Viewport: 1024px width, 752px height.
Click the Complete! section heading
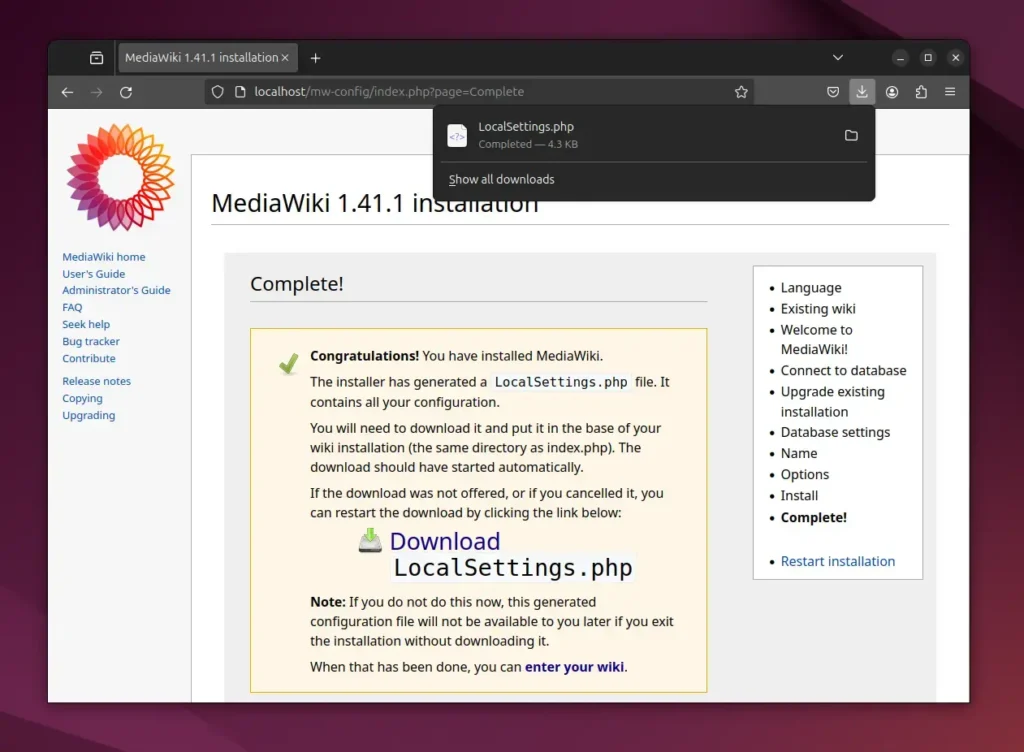tap(297, 284)
